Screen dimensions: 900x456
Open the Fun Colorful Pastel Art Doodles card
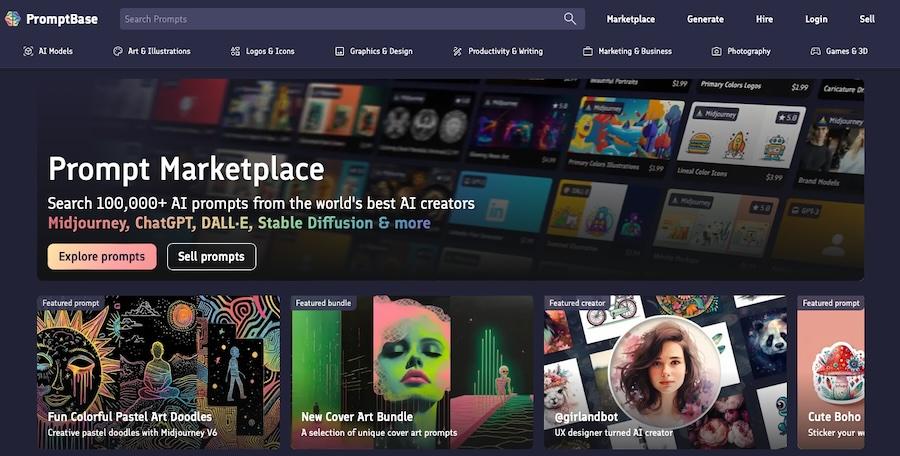[x=158, y=372]
